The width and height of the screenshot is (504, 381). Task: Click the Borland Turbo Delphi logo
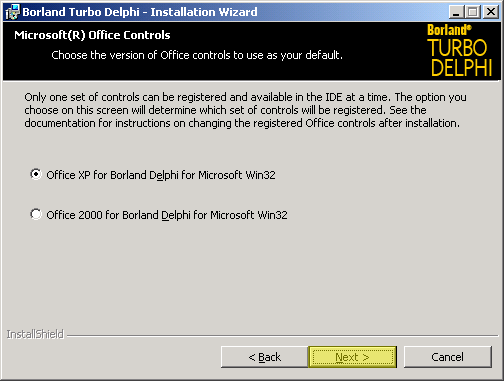pos(460,51)
